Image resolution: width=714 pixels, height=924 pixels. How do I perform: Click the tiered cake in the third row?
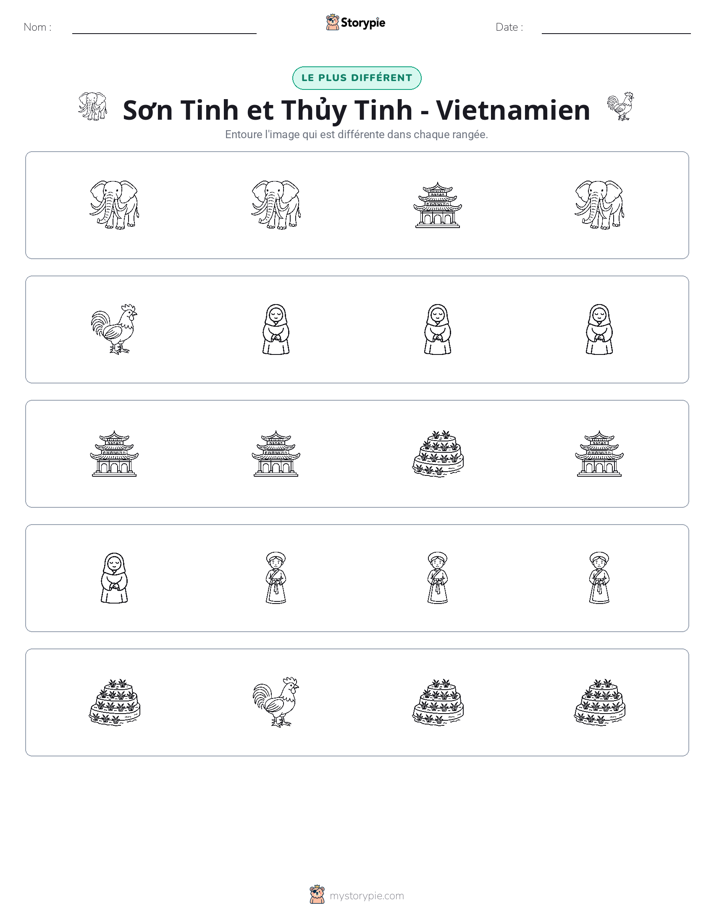(x=438, y=454)
